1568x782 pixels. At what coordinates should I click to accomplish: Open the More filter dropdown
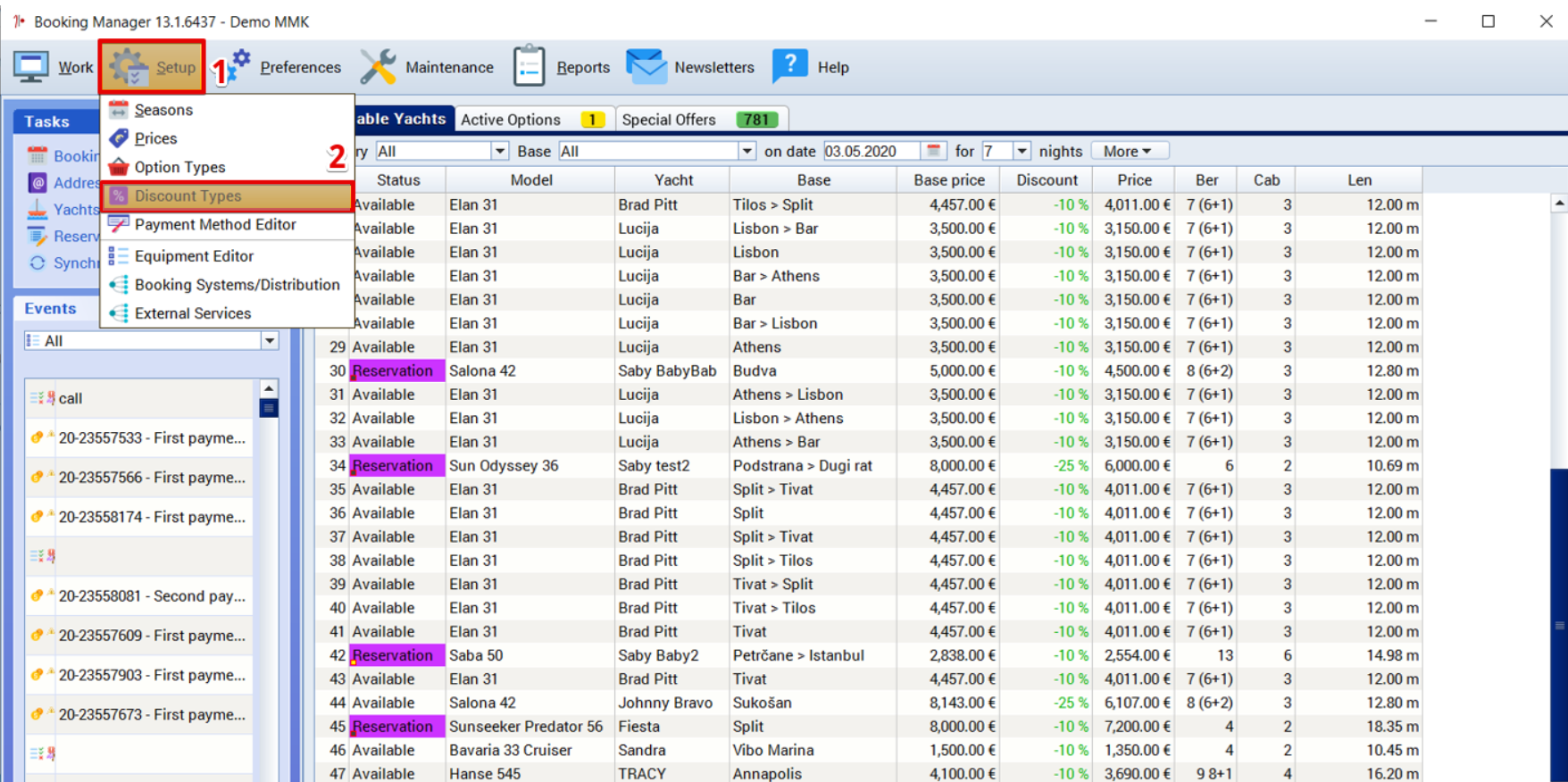click(1129, 151)
